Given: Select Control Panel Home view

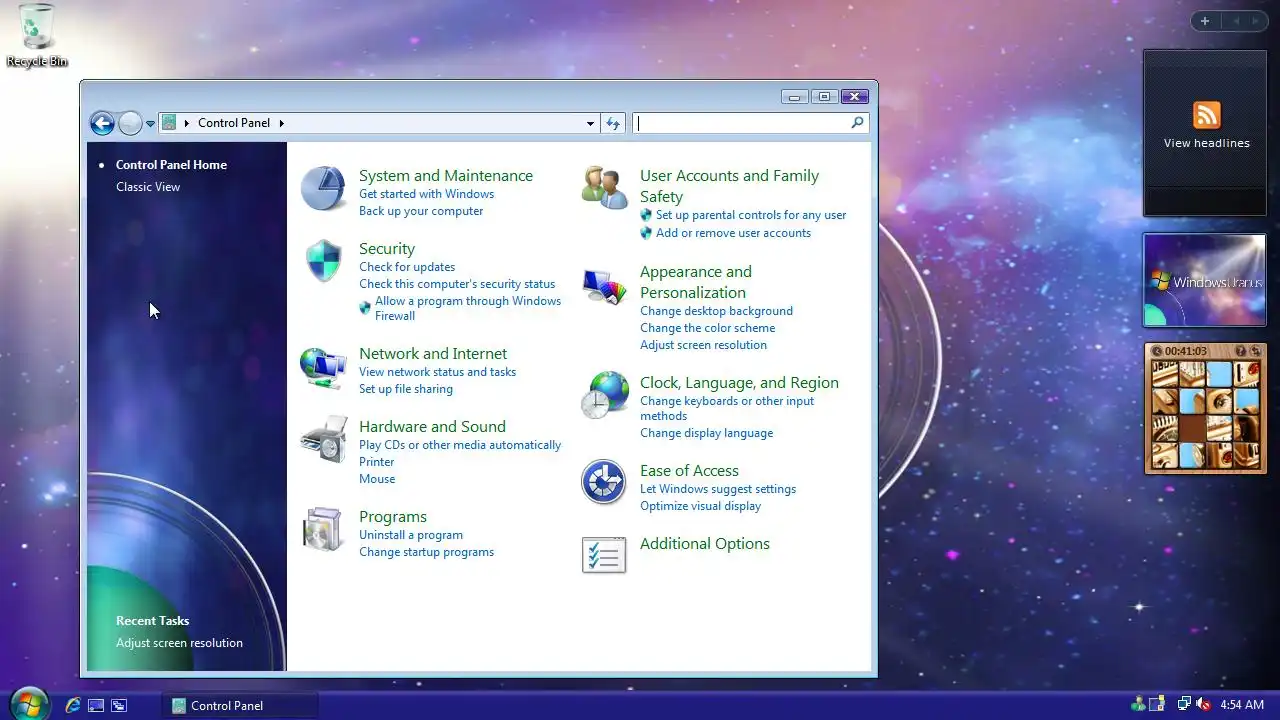Looking at the screenshot, I should click(x=171, y=165).
